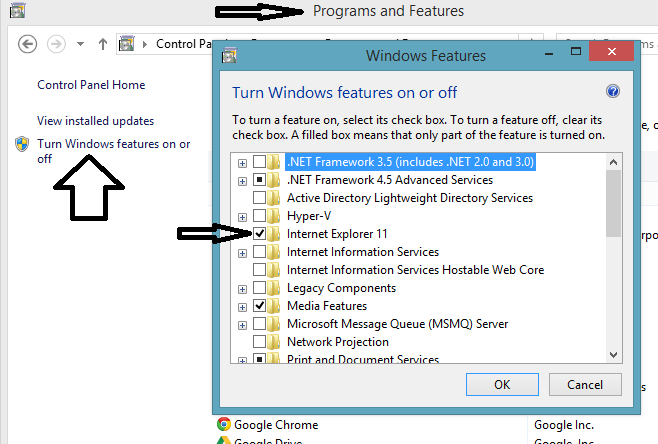
Task: Toggle the .NET Framework 4.5 Advanced Services checkbox
Action: [259, 180]
